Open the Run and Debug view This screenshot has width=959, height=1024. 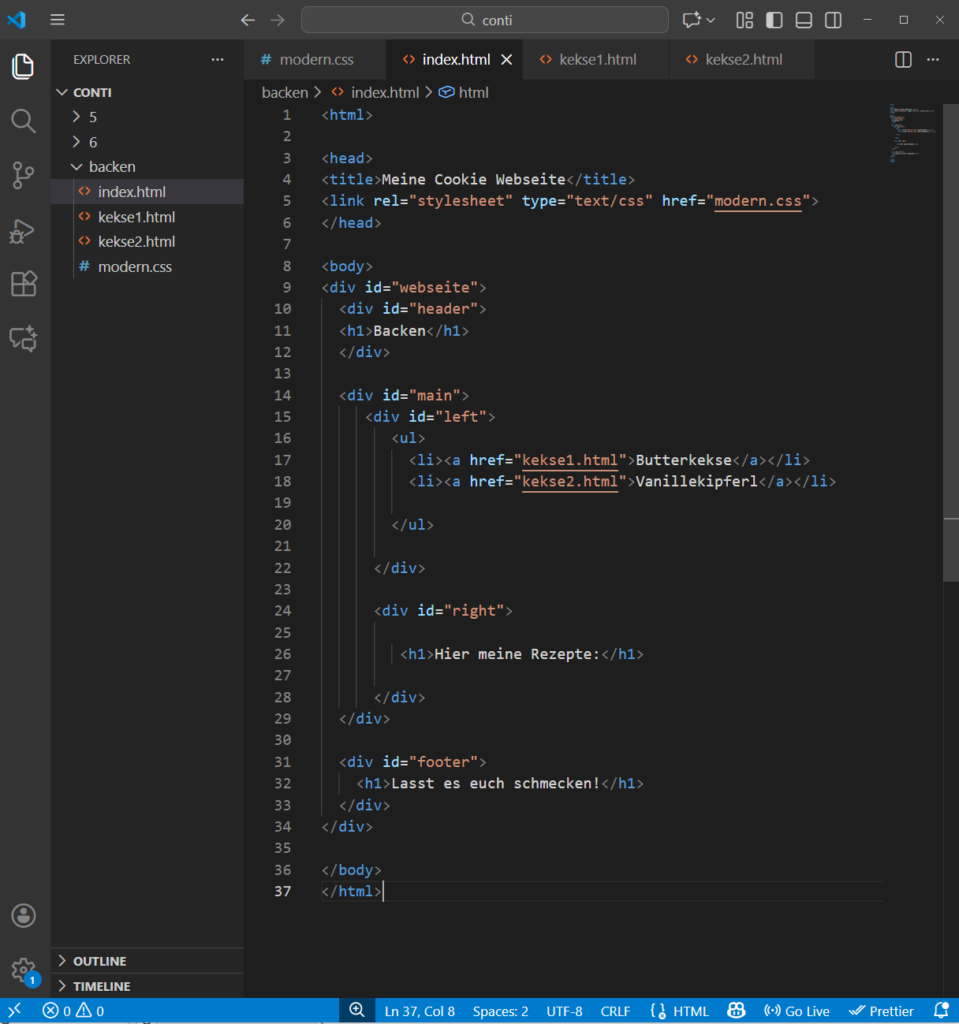tap(23, 232)
